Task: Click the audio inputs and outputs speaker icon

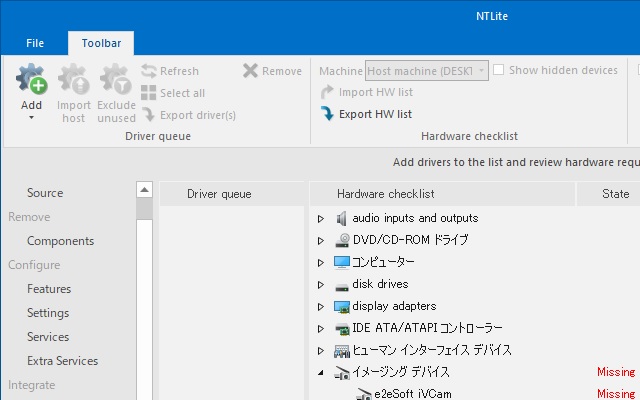Action: pyautogui.click(x=342, y=218)
